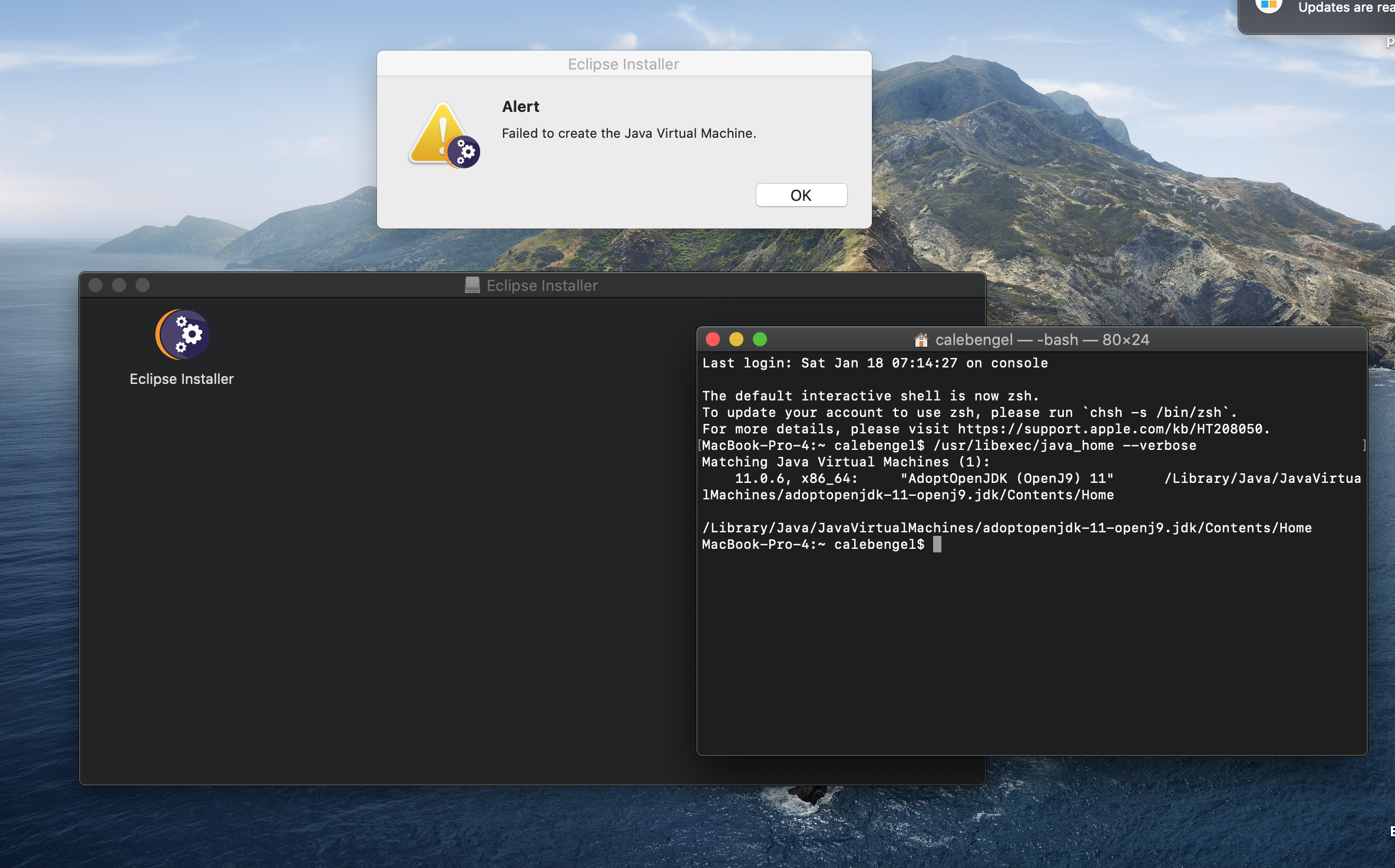Minimize Terminal using the yellow button
1395x868 pixels.
(736, 339)
